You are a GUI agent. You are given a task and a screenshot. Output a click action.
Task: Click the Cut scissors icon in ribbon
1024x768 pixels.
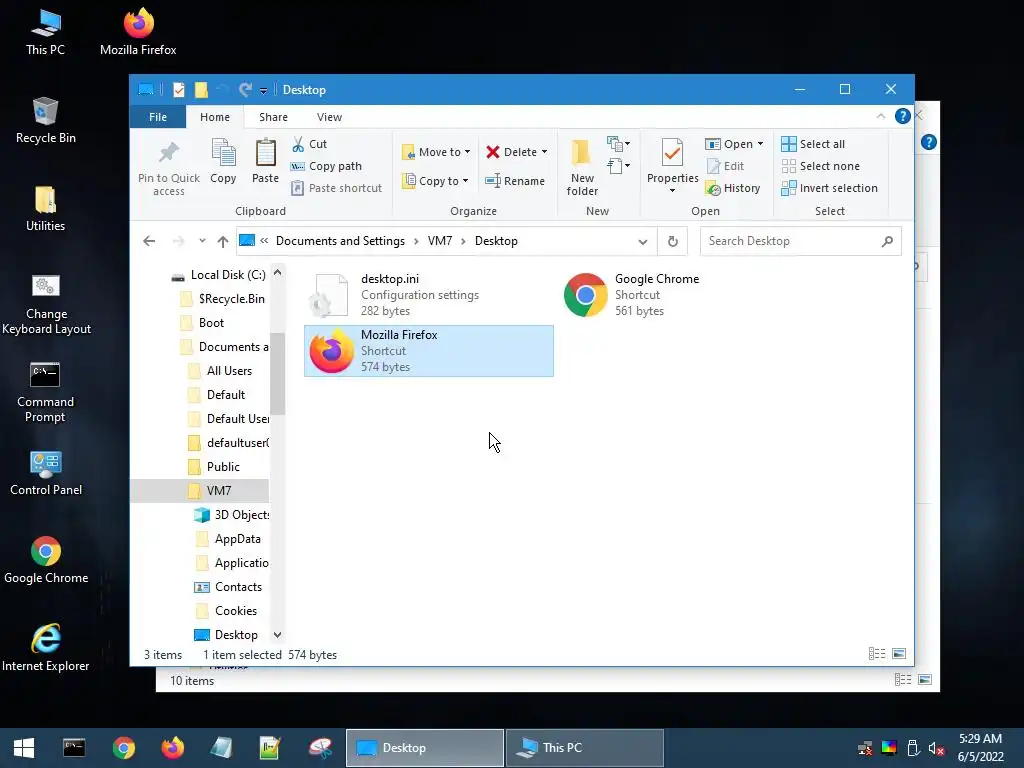(x=298, y=144)
